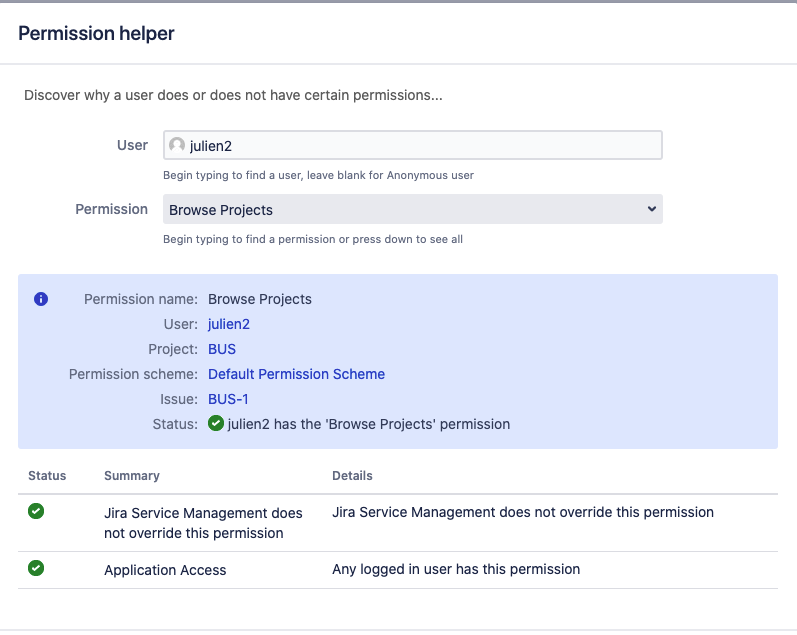Click 'Browse Projects' value beside Permission name
Viewport: 797px width, 635px height.
click(x=260, y=299)
